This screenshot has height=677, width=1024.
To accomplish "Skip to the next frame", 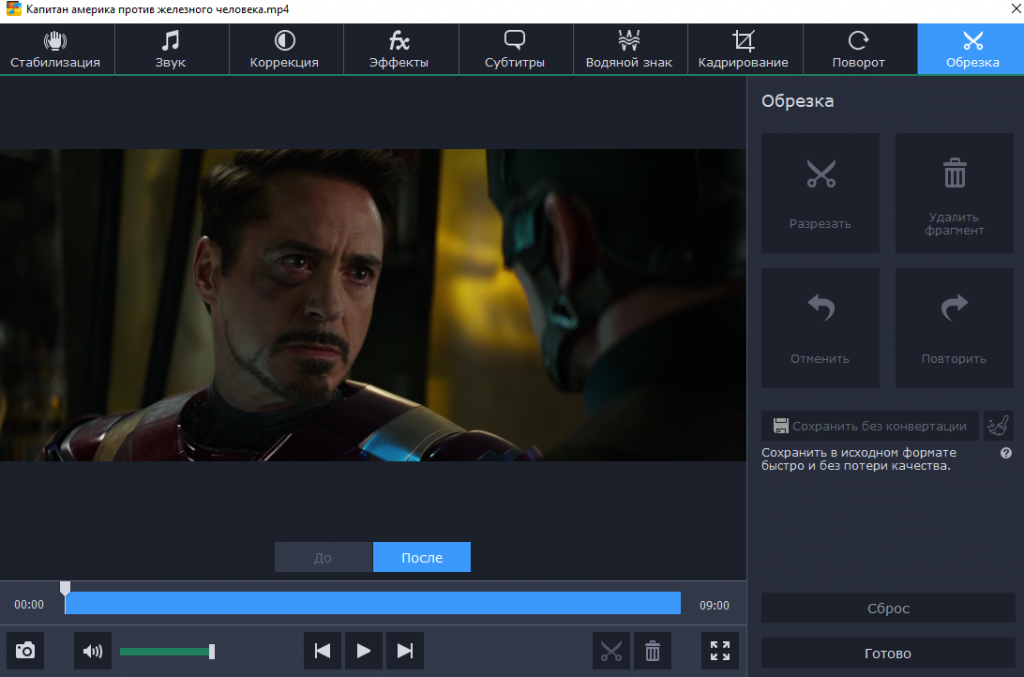I will pos(405,651).
